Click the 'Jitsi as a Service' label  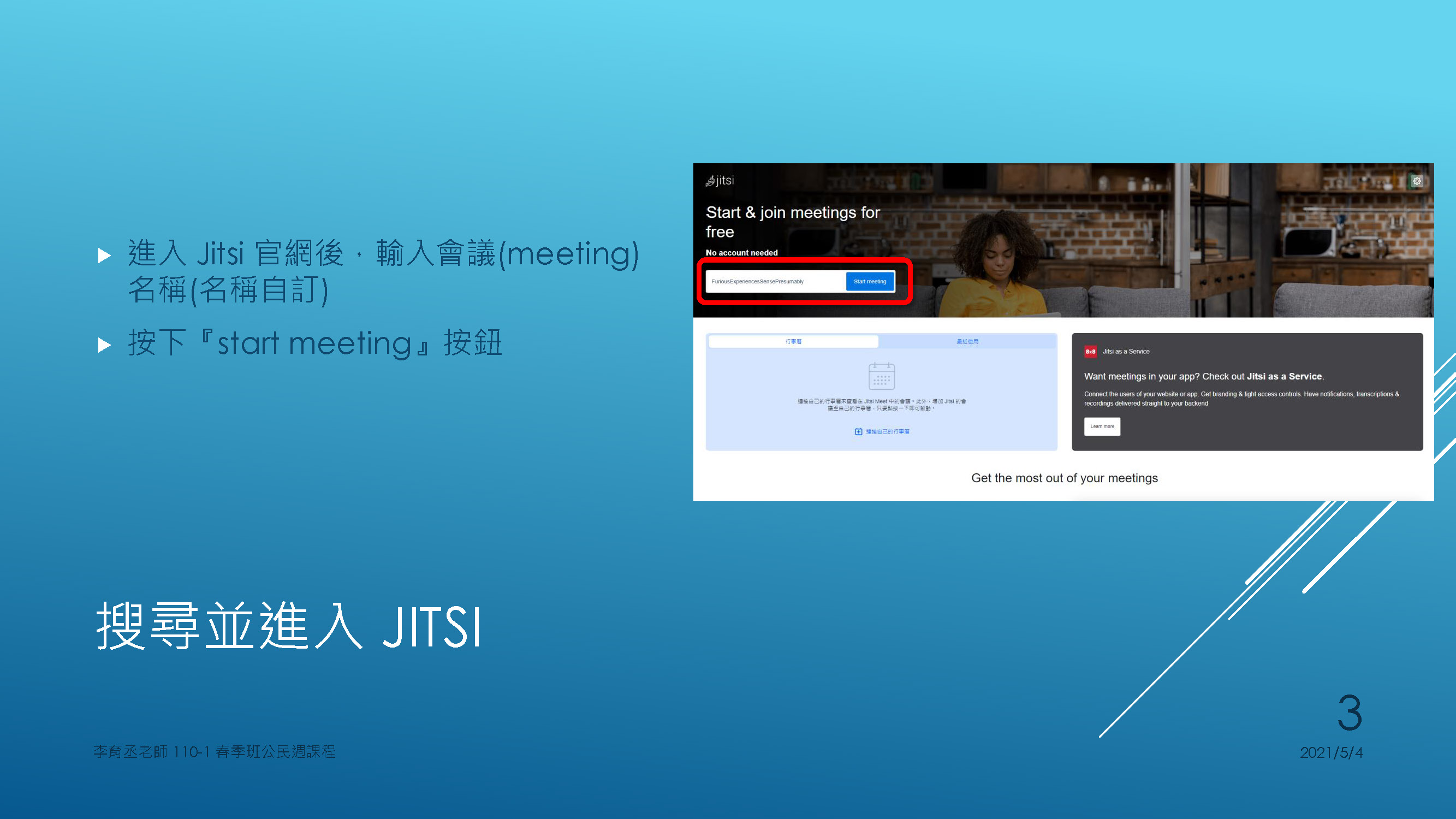1125,352
